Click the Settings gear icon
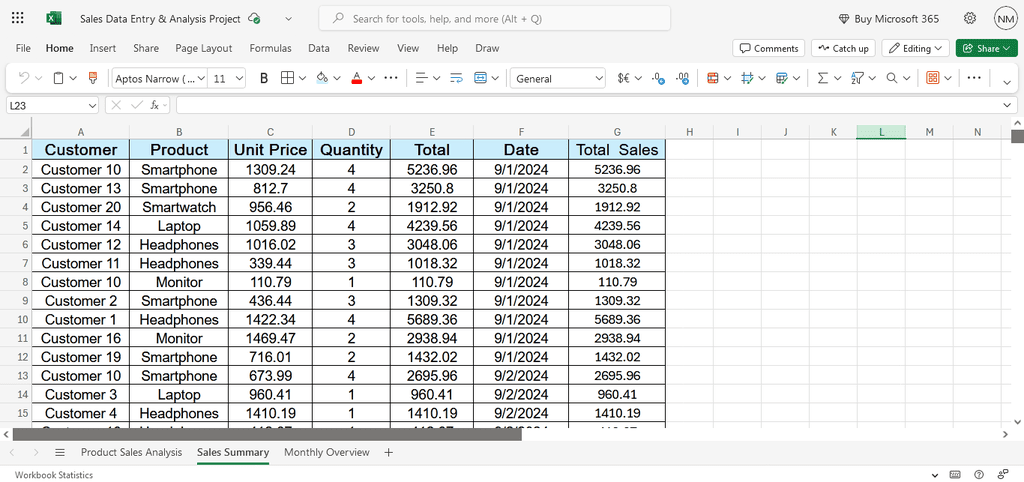Viewport: 1024px width, 482px height. 970,18
